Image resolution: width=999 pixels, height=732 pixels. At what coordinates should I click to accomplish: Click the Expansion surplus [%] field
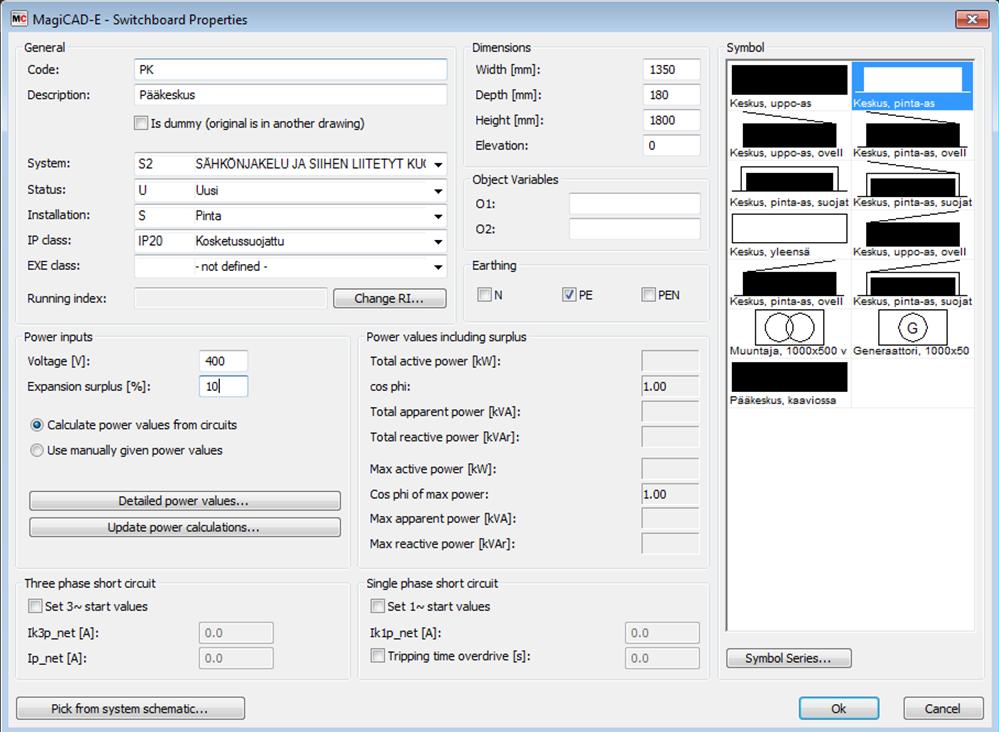click(223, 386)
